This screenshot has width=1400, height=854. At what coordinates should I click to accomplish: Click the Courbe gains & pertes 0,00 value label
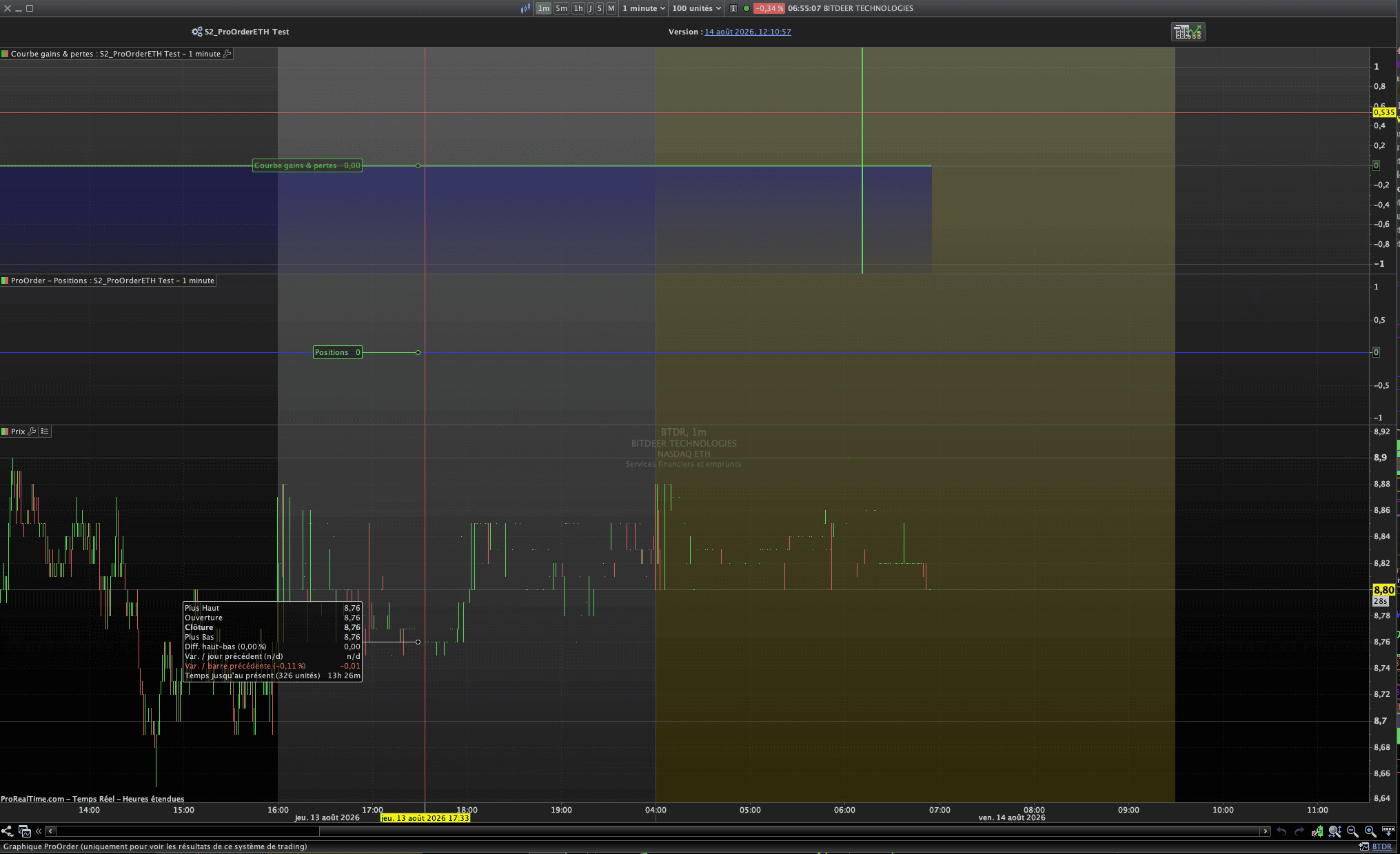point(307,165)
